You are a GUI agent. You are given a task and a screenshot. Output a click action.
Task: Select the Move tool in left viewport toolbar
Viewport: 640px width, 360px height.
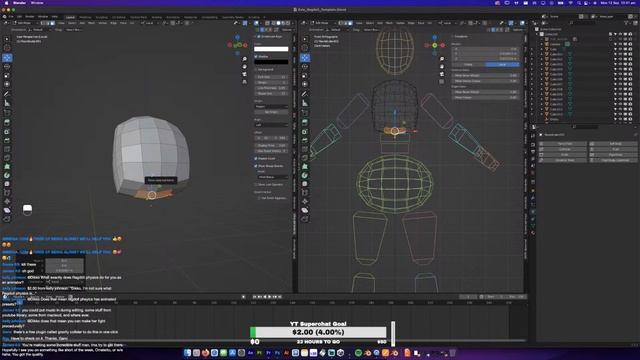(x=7, y=58)
